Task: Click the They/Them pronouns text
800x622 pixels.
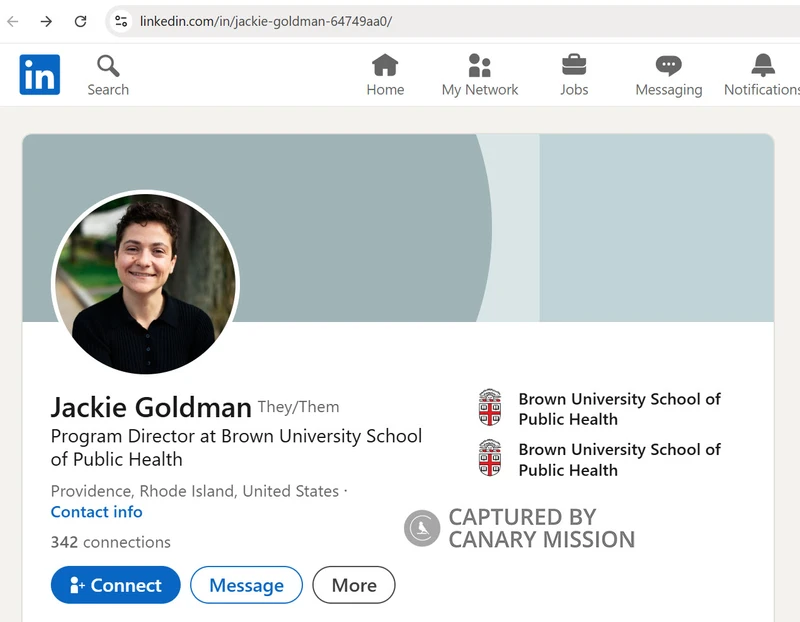Action: click(298, 407)
